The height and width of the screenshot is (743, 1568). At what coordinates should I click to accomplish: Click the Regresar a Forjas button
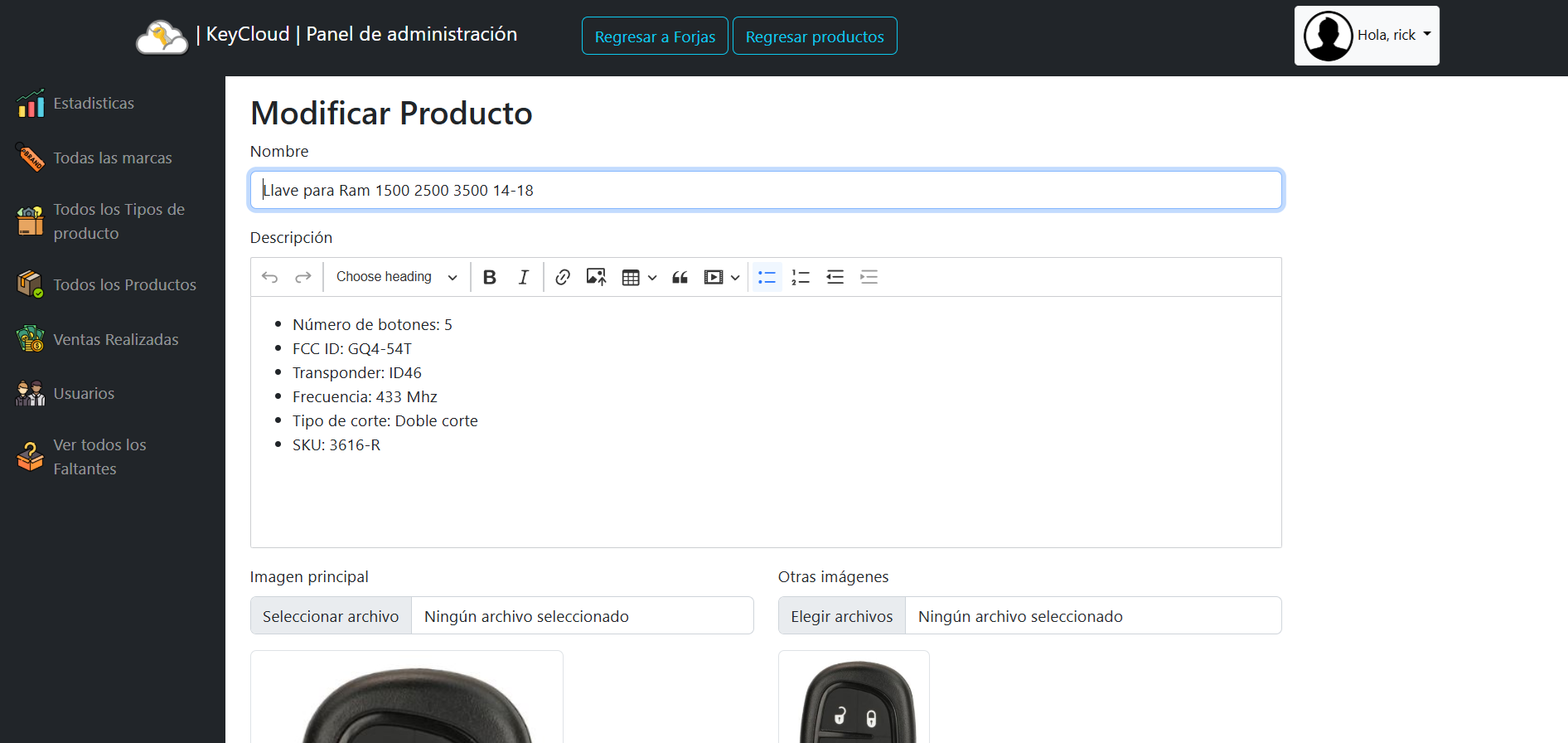655,36
